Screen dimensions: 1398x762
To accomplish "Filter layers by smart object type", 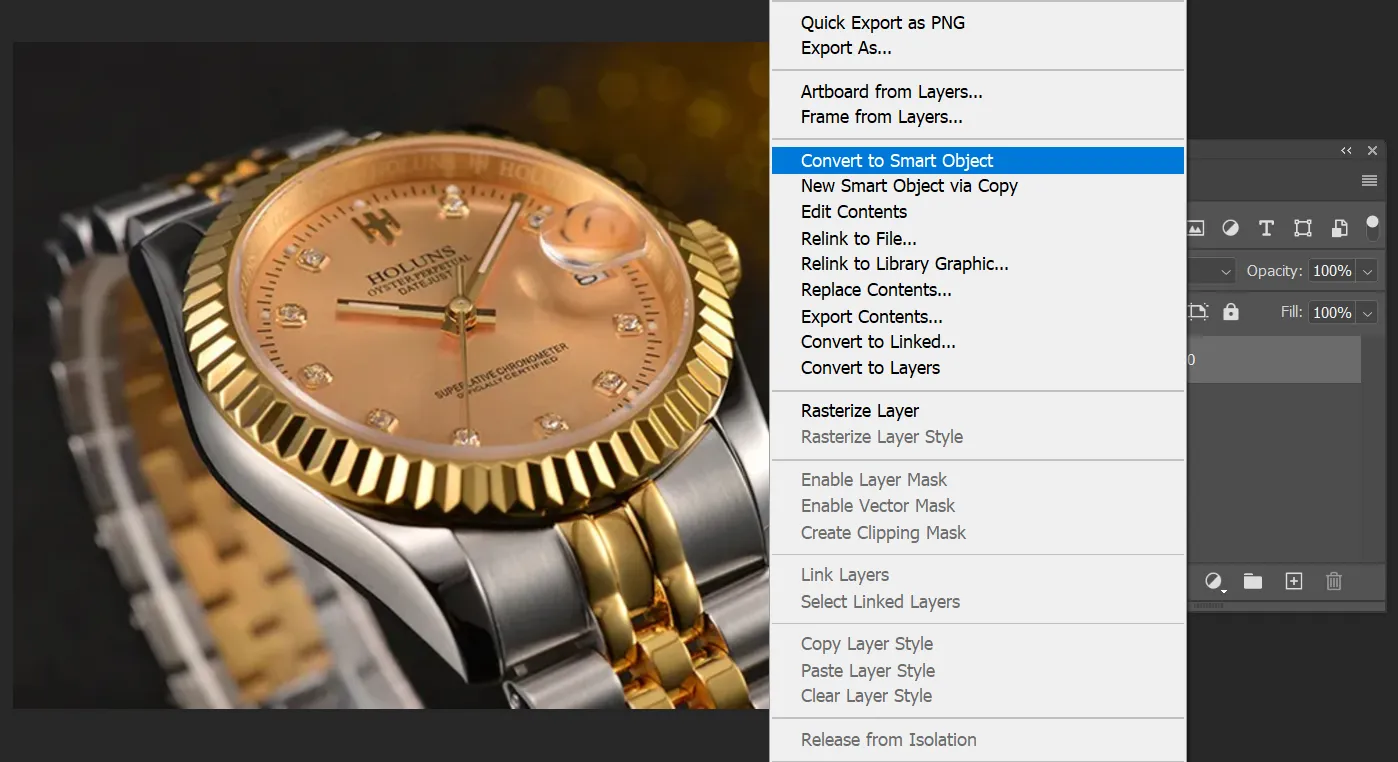I will coord(1339,228).
